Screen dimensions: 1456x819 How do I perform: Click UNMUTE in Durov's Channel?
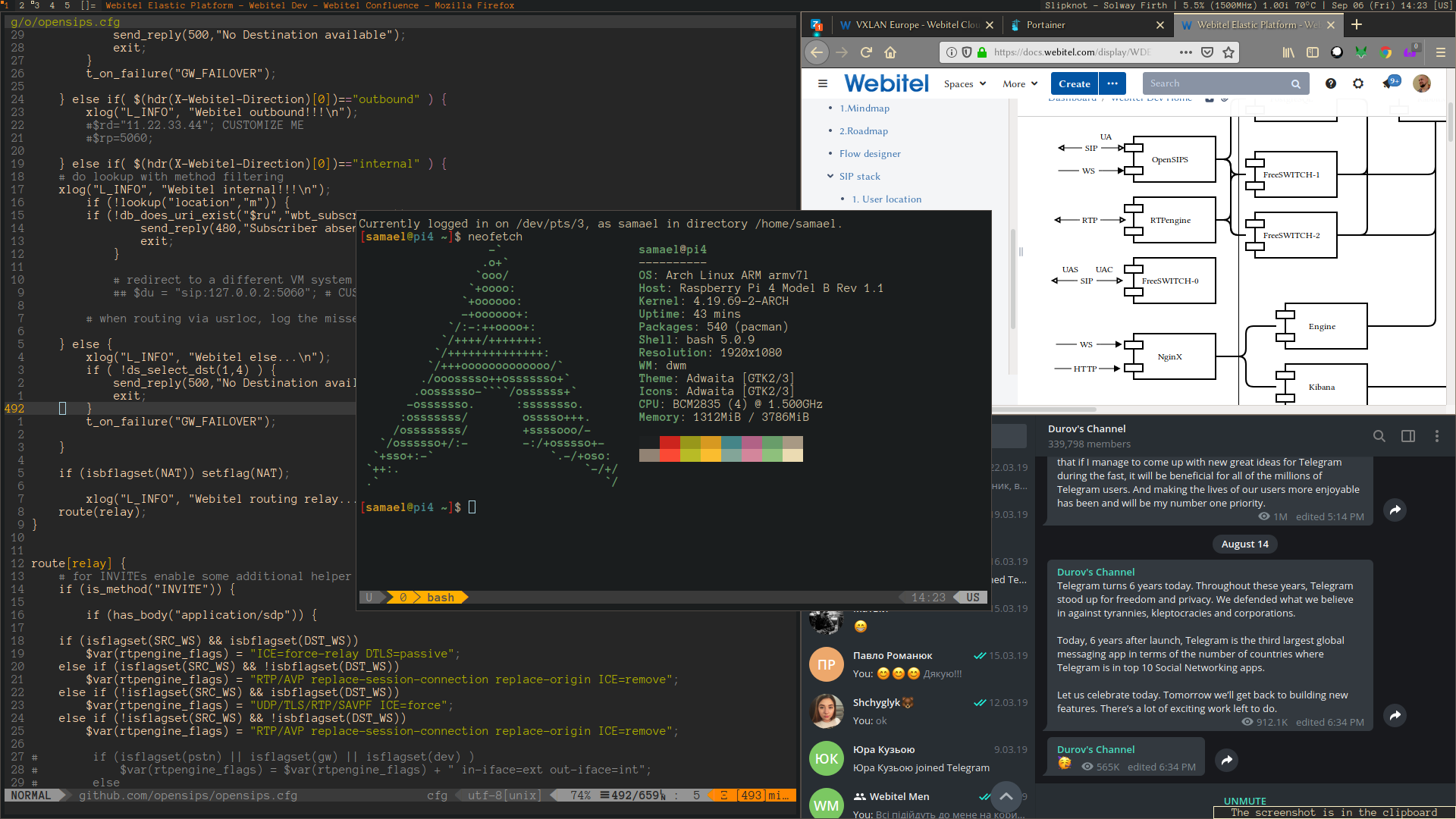(1244, 801)
